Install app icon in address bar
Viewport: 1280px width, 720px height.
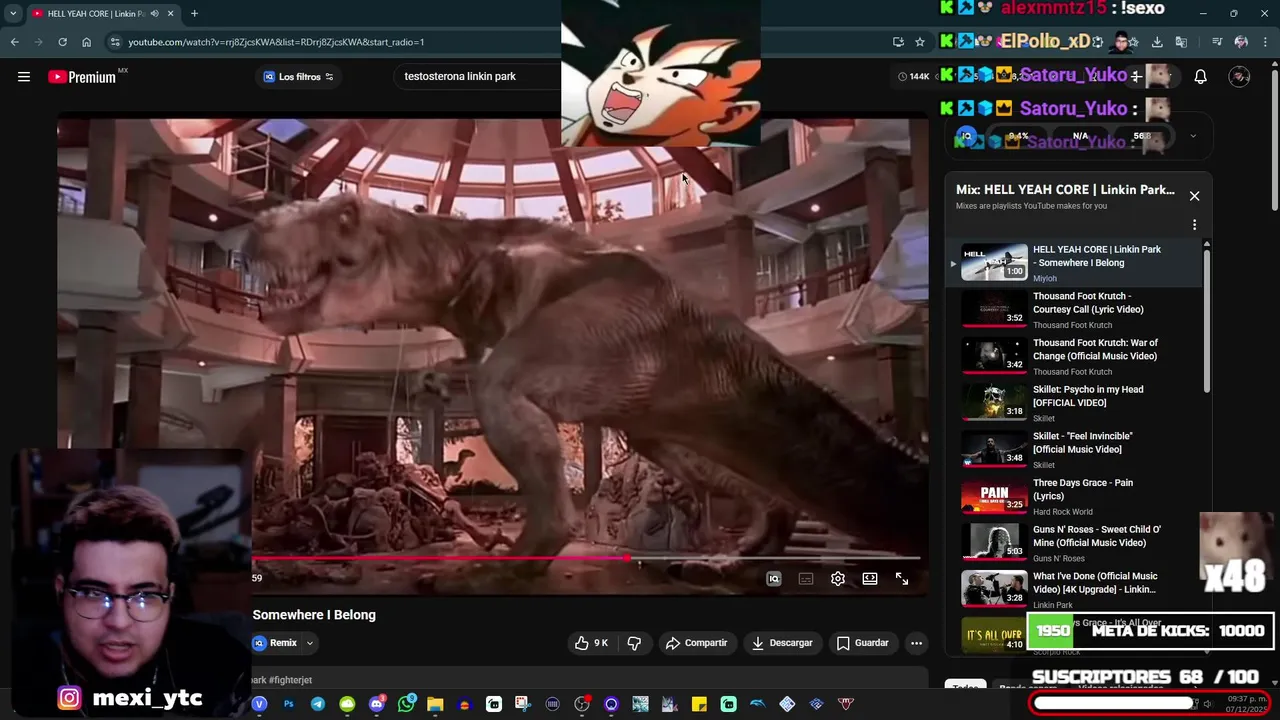[x=898, y=42]
